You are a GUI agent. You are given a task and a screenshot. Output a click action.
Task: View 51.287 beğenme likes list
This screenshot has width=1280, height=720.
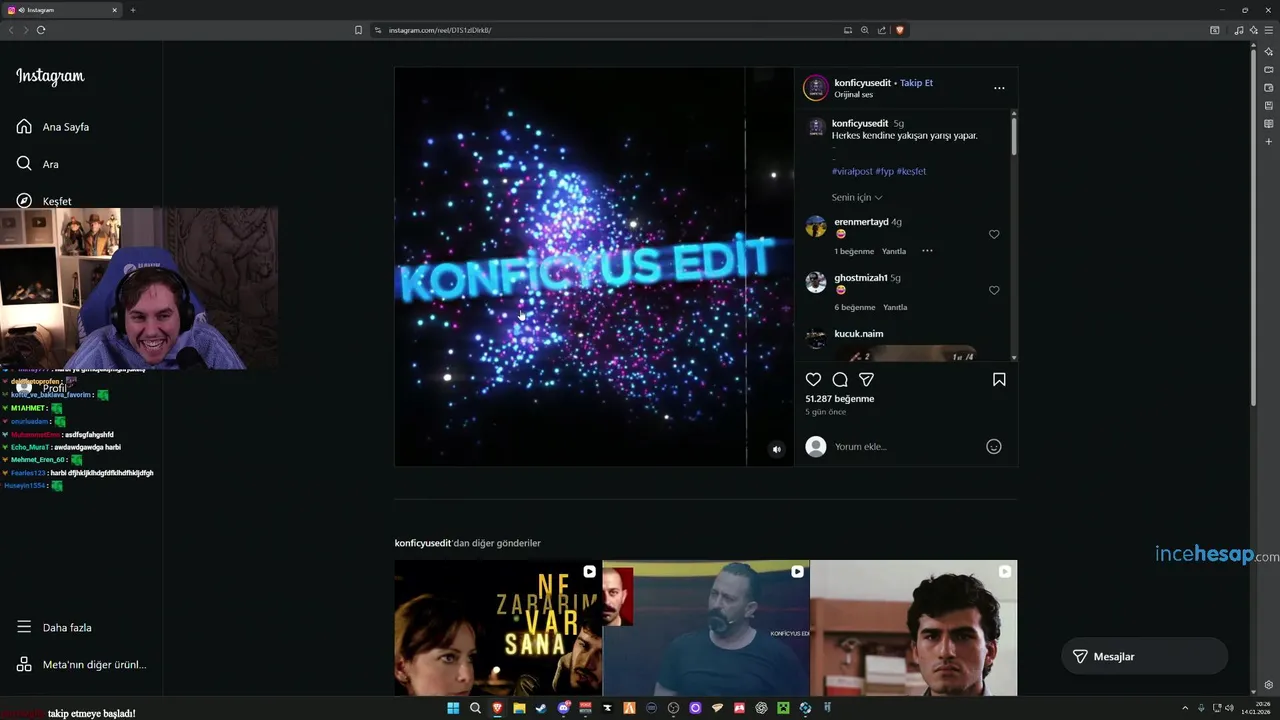[840, 399]
